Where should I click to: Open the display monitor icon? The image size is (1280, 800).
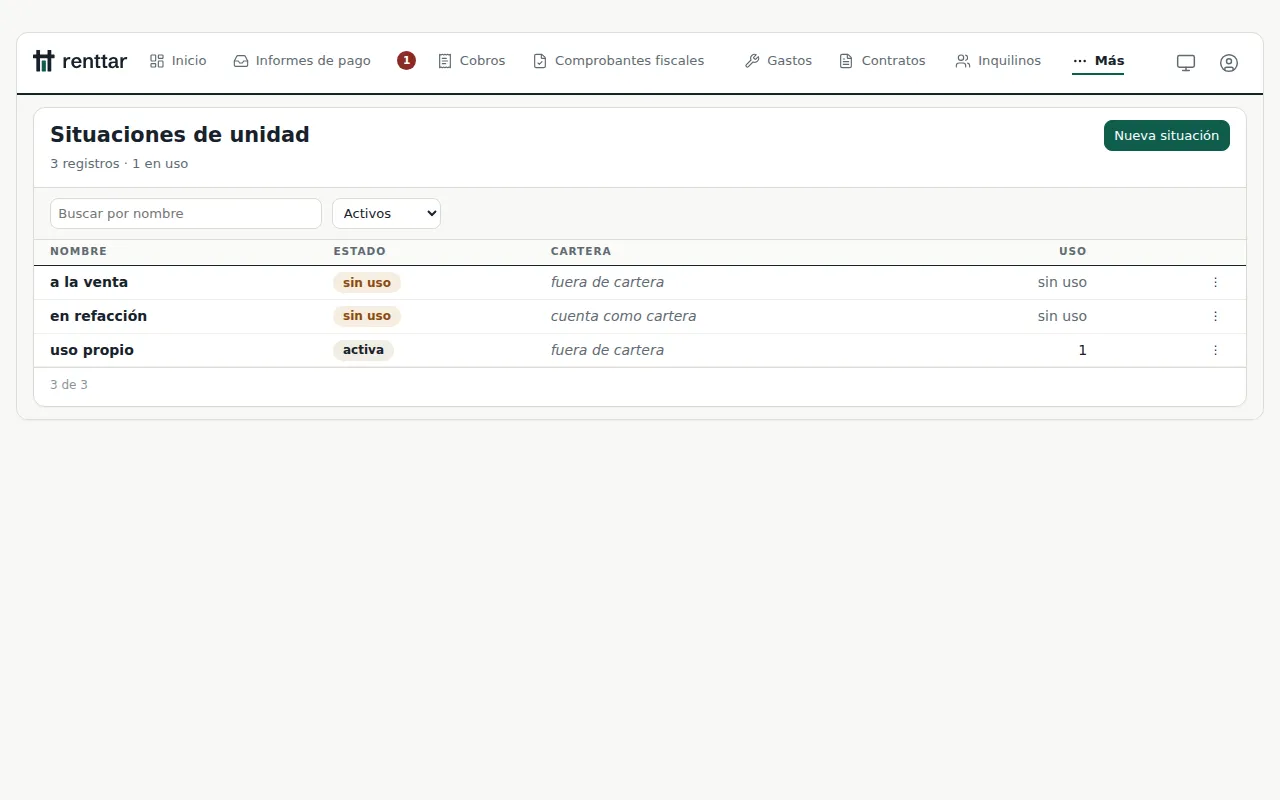click(x=1186, y=62)
